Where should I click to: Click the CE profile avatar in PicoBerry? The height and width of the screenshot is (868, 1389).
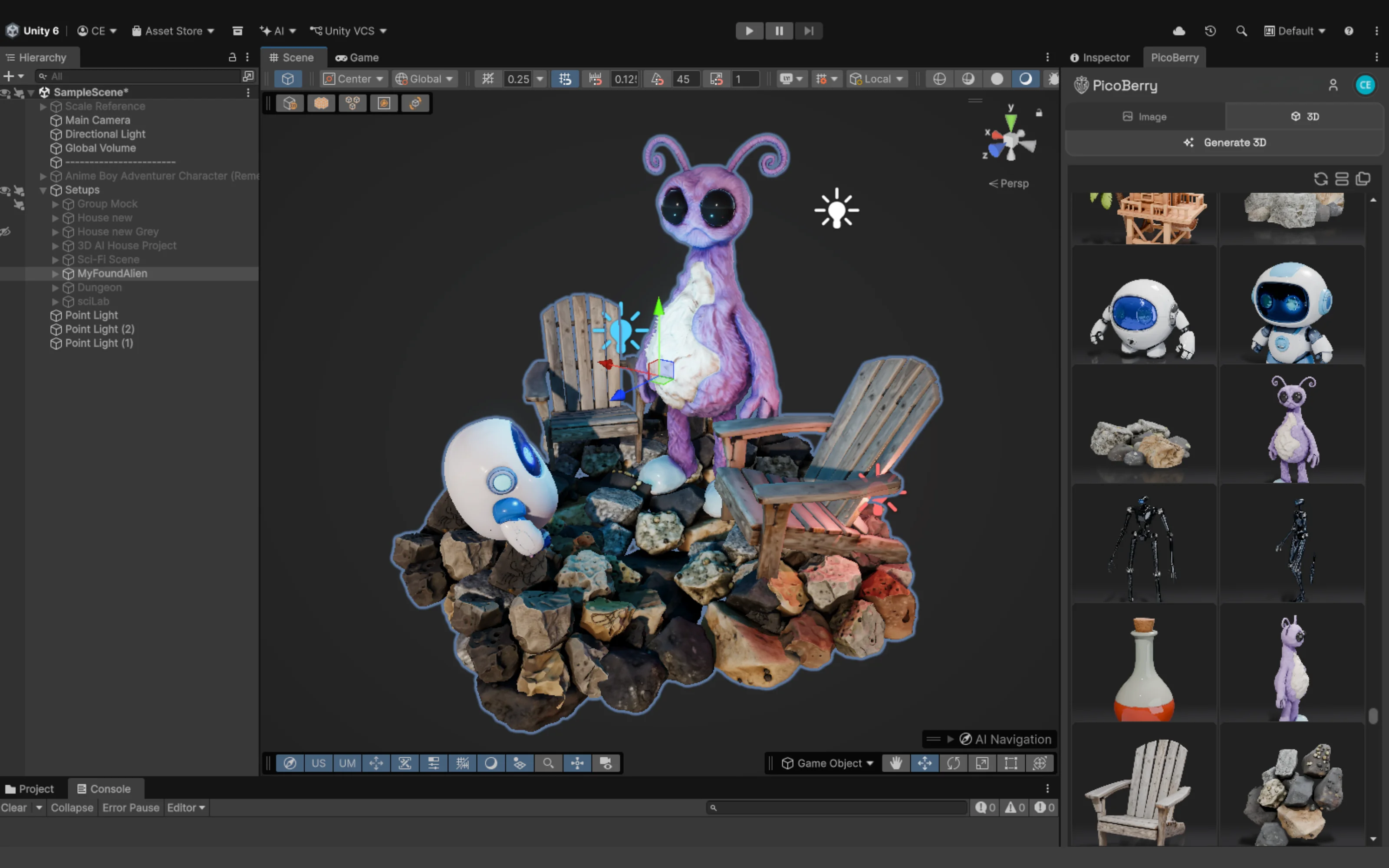pyautogui.click(x=1365, y=85)
